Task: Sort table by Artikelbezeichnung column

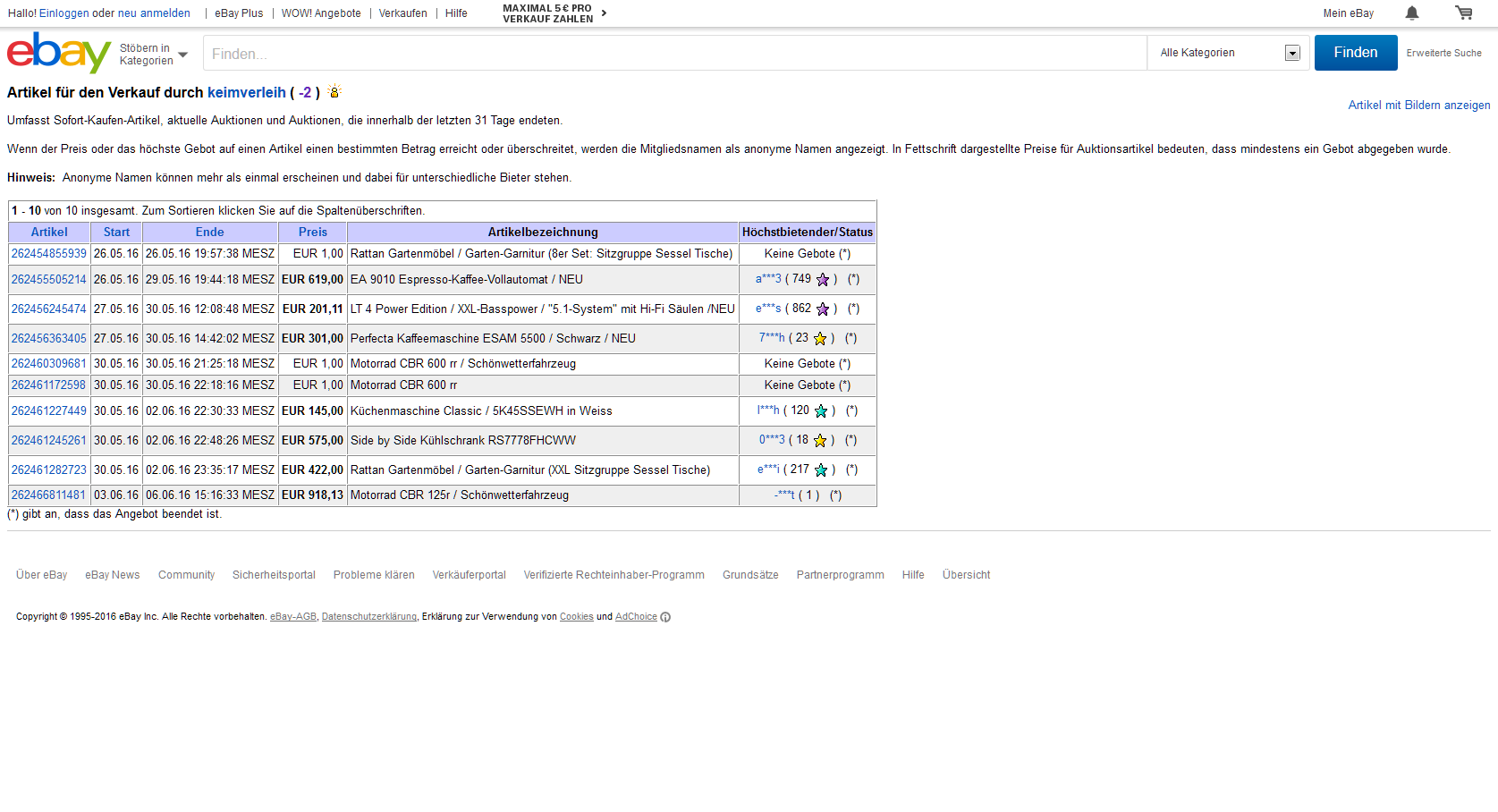Action: pyautogui.click(x=543, y=232)
